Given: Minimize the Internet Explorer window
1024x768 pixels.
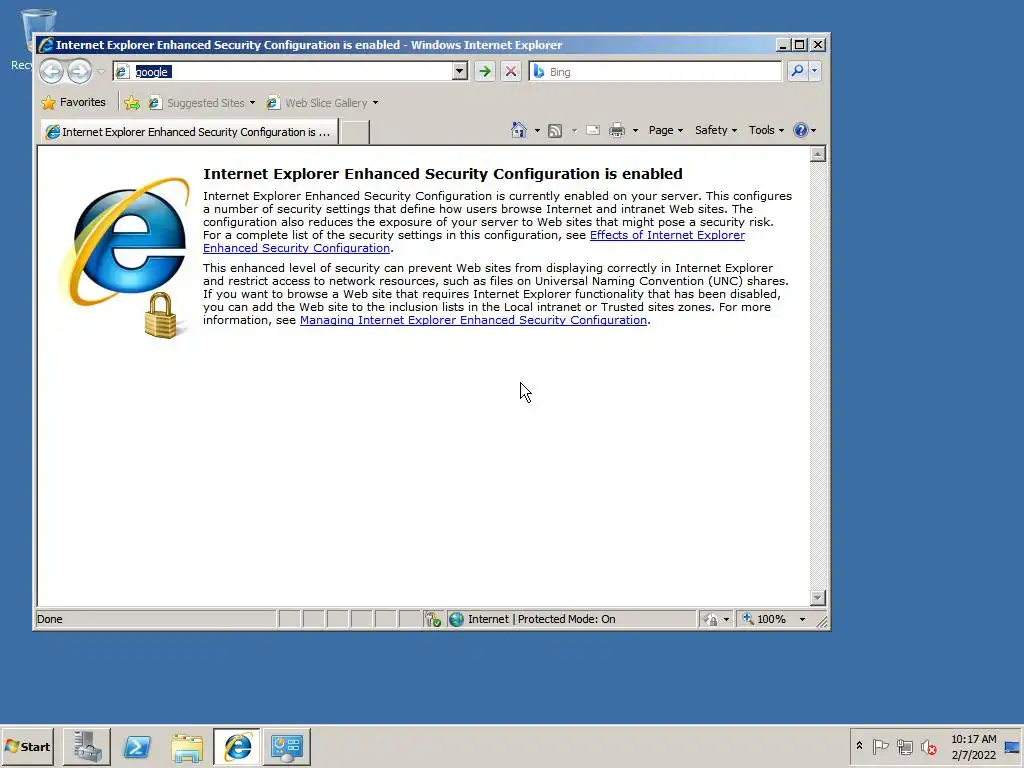Looking at the screenshot, I should tap(783, 44).
